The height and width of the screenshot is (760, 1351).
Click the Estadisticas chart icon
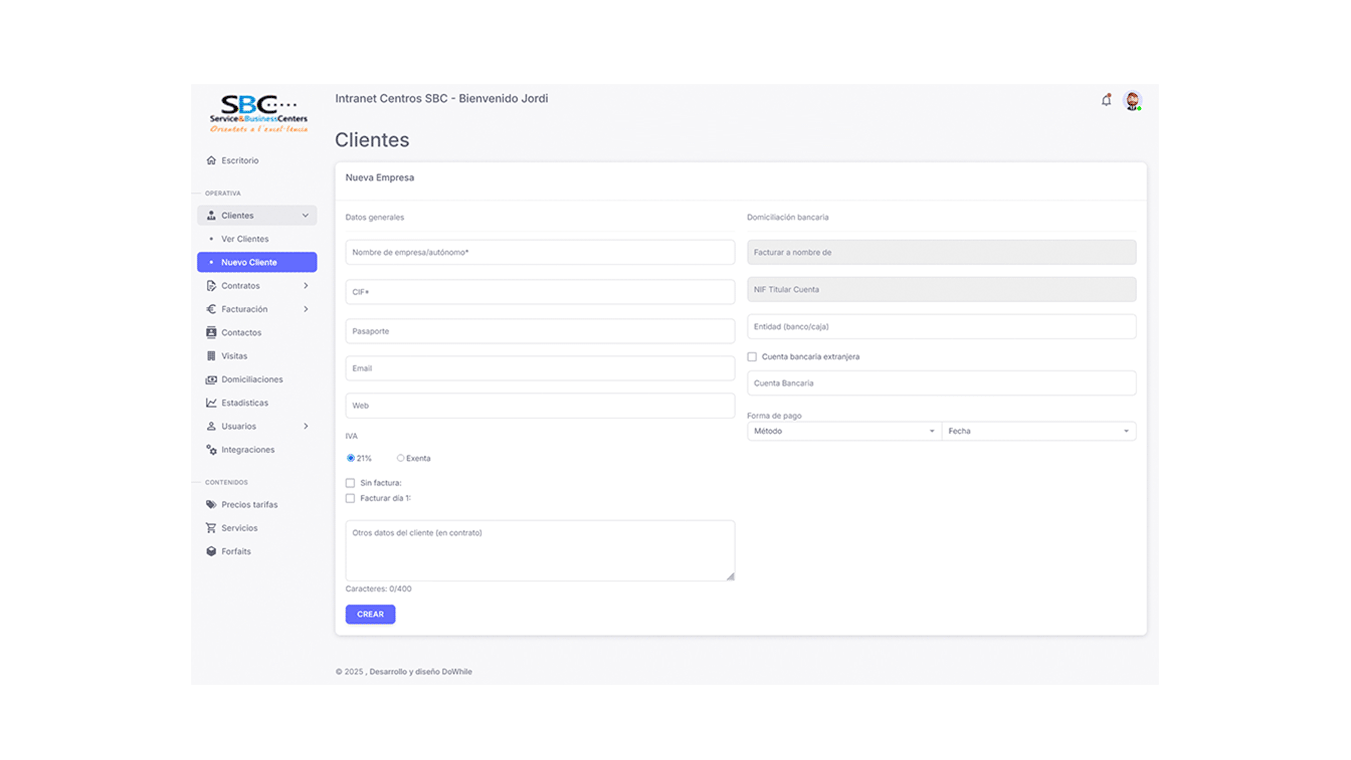(x=211, y=402)
